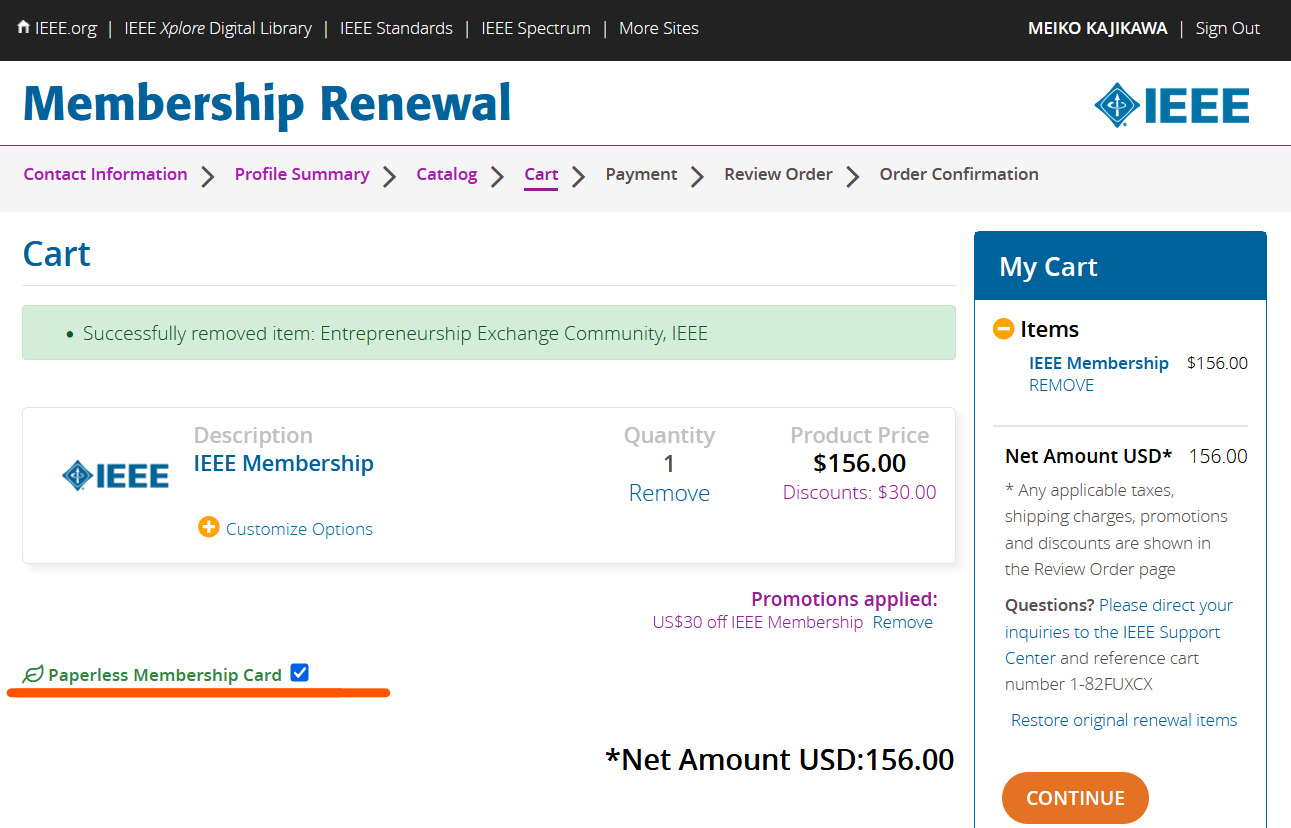Click the Promotions applied label
The width and height of the screenshot is (1291, 828).
[x=844, y=599]
